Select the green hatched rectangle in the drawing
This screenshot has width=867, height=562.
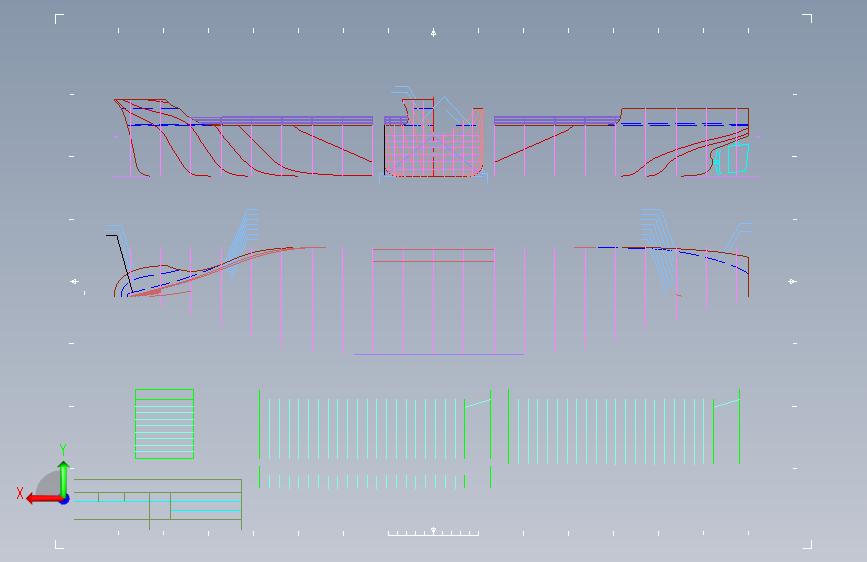[164, 424]
